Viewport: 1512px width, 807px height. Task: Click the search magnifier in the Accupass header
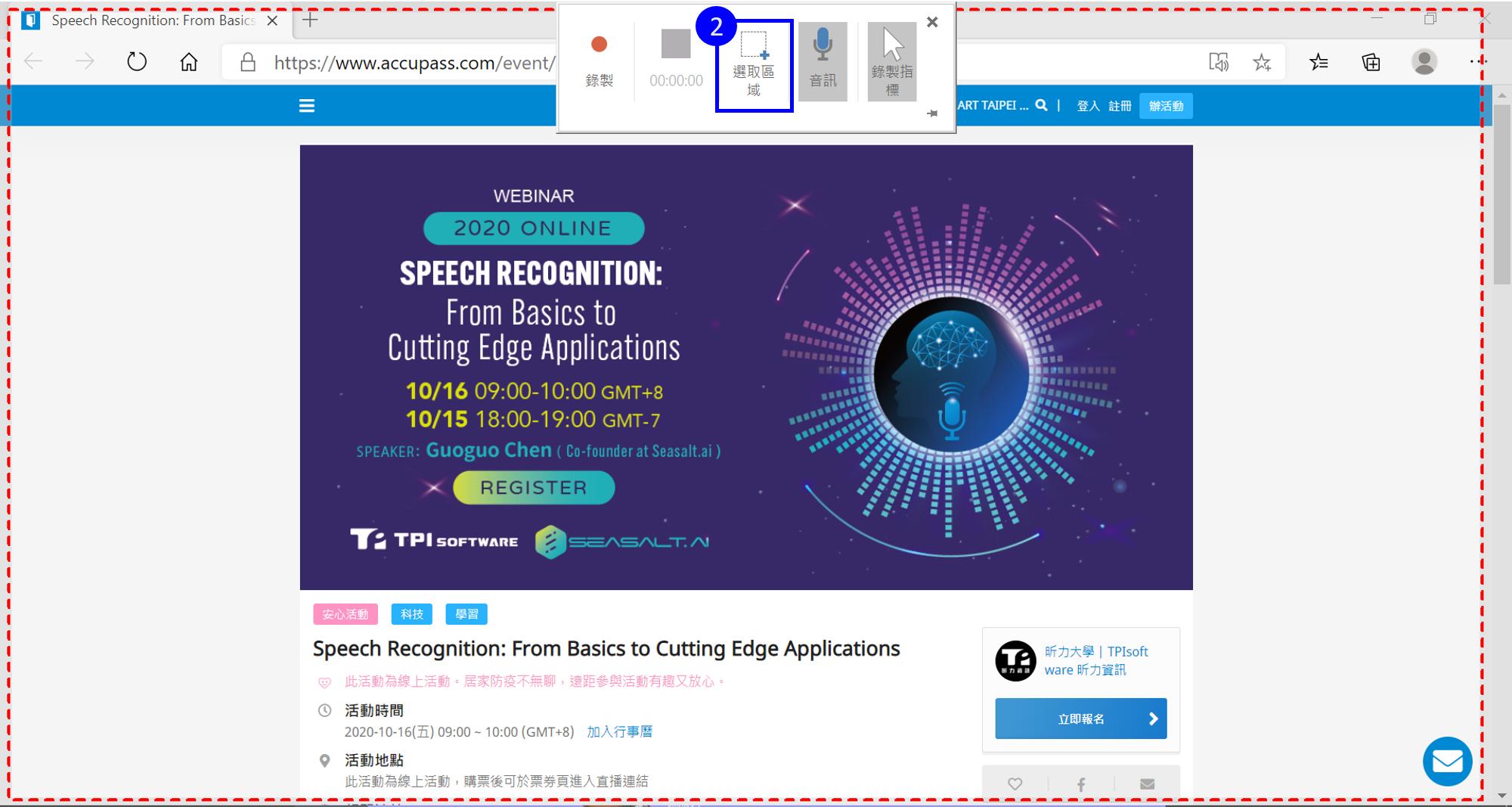(1042, 105)
